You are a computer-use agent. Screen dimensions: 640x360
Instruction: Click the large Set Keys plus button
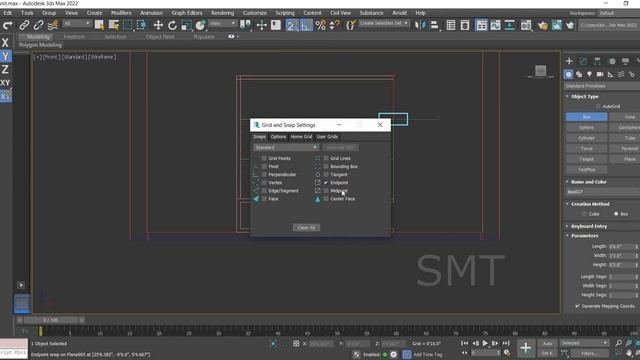pyautogui.click(x=526, y=348)
